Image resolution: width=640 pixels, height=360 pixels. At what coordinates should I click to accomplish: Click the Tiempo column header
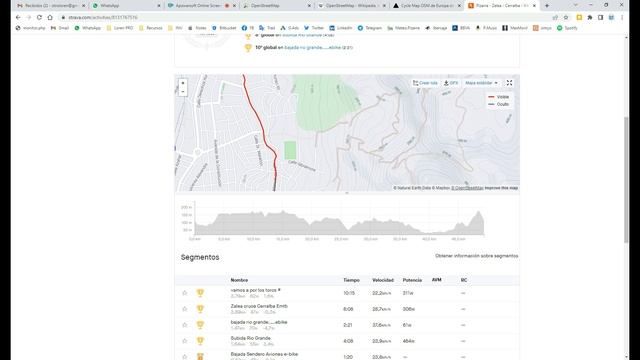(351, 280)
